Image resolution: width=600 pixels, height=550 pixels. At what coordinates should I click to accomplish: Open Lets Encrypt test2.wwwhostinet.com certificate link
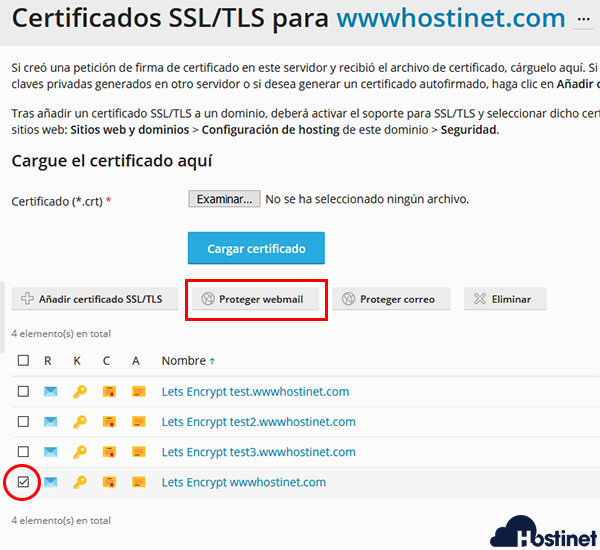click(x=258, y=422)
